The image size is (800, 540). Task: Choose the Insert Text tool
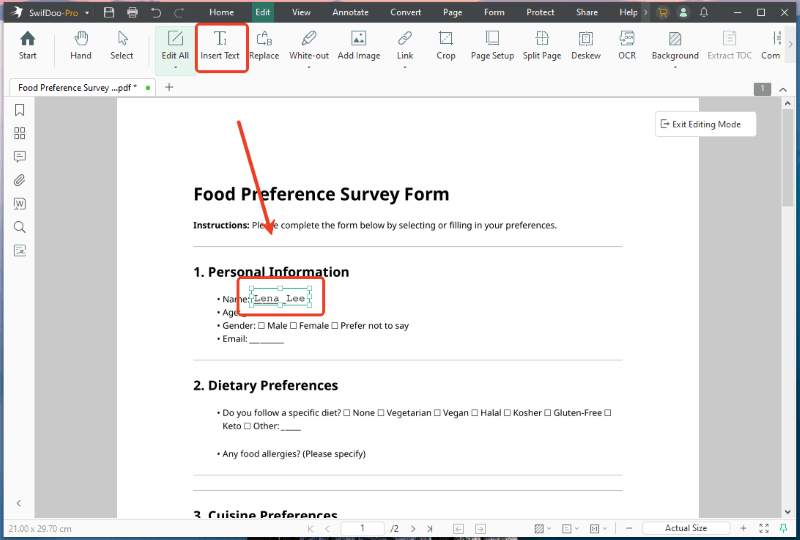[x=220, y=45]
